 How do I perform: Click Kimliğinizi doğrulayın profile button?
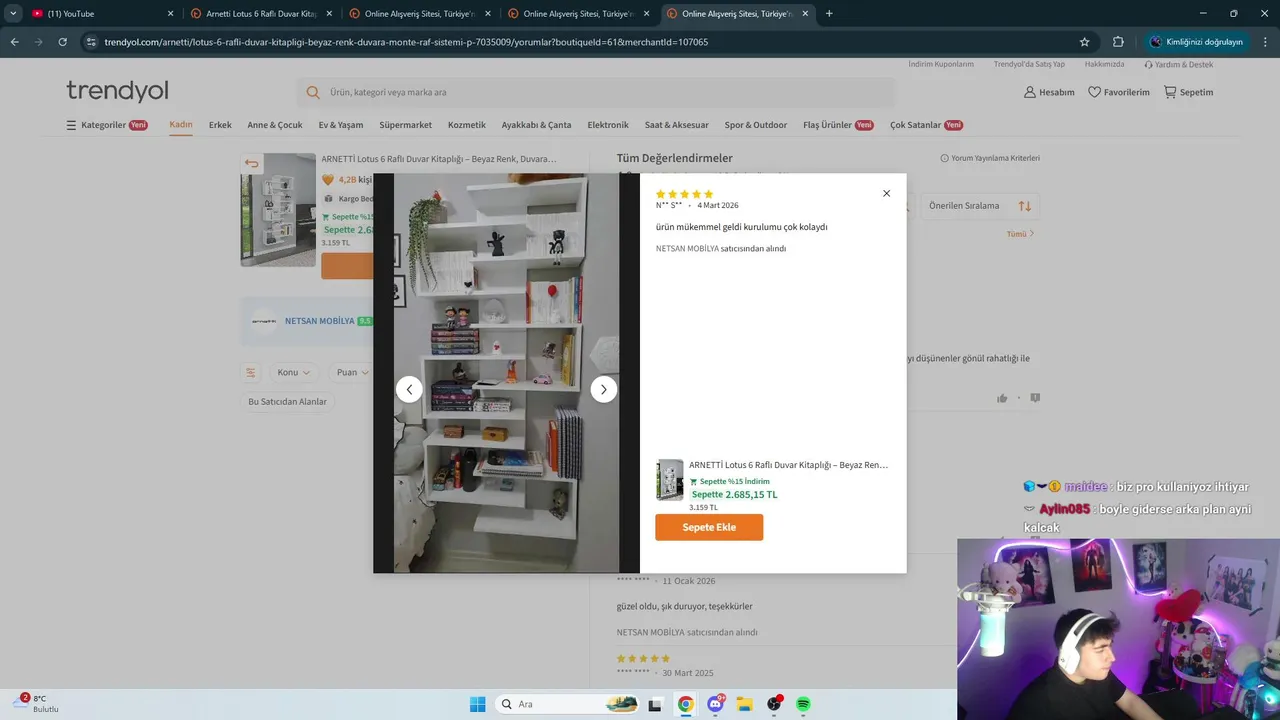1196,42
